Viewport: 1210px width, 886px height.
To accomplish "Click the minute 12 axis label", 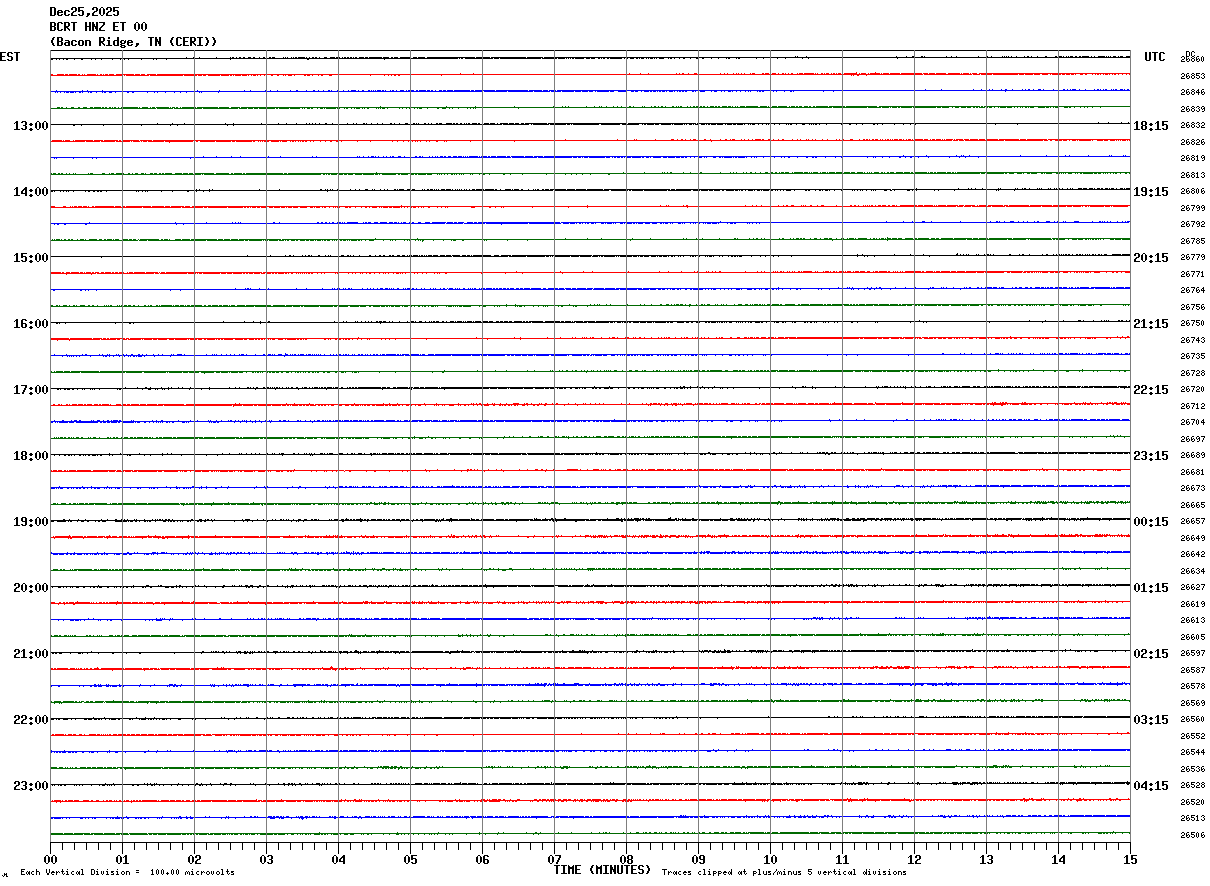I will click(914, 859).
